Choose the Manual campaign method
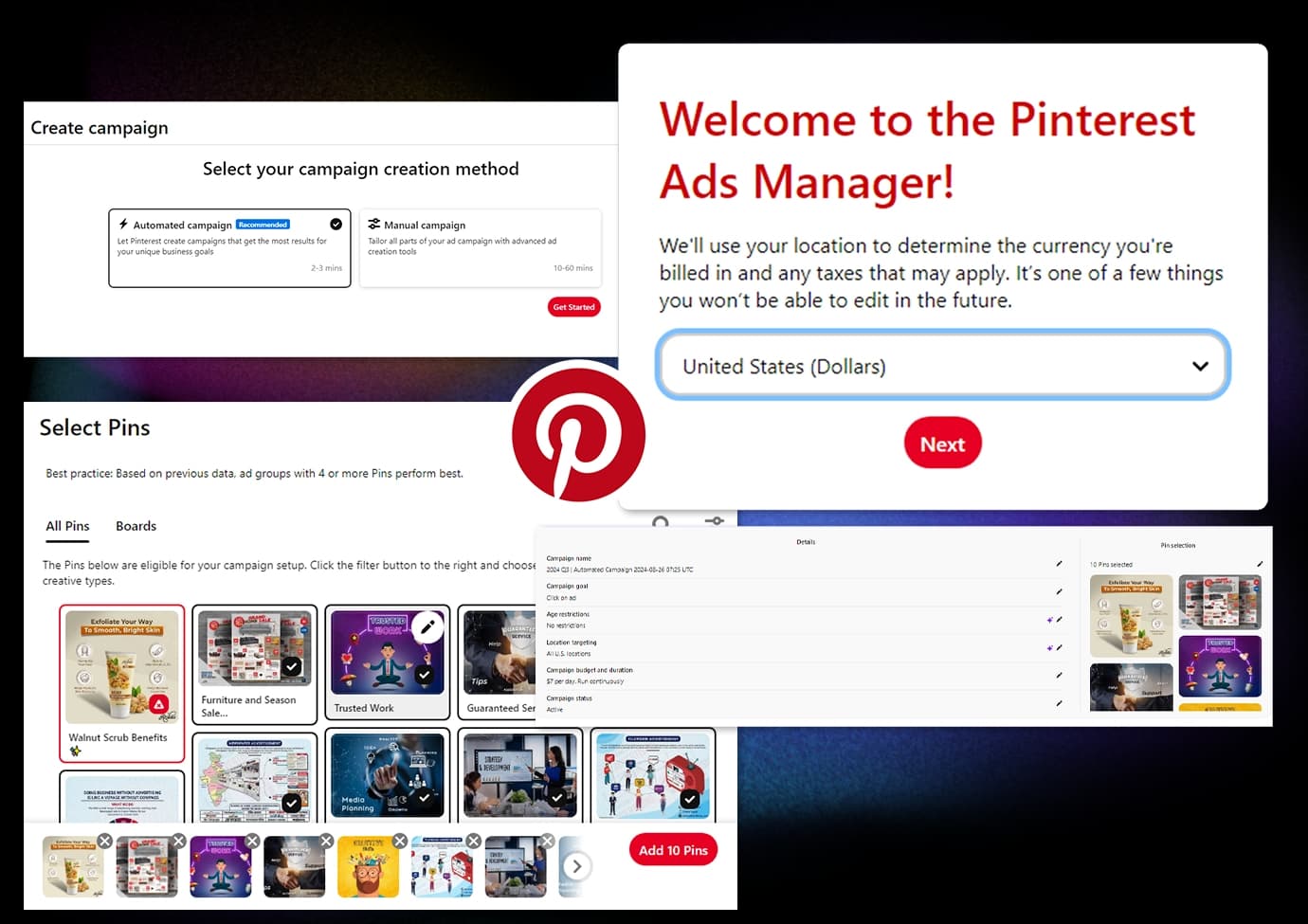Screen dimensions: 1308x924 480,247
